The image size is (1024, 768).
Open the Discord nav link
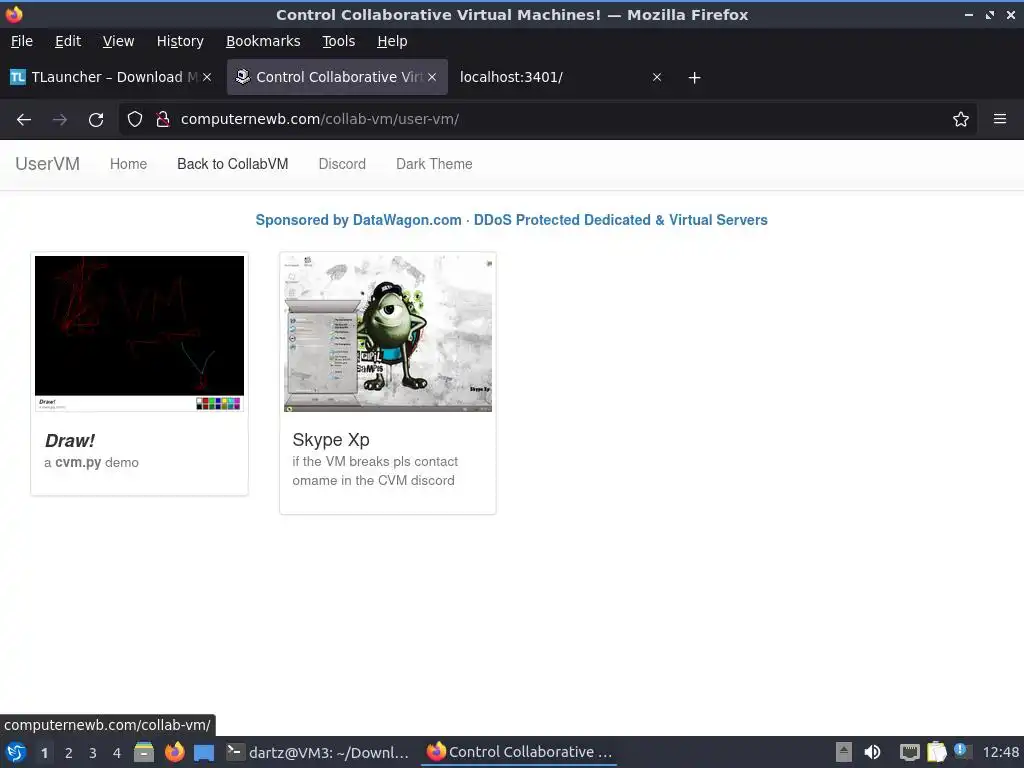[342, 164]
